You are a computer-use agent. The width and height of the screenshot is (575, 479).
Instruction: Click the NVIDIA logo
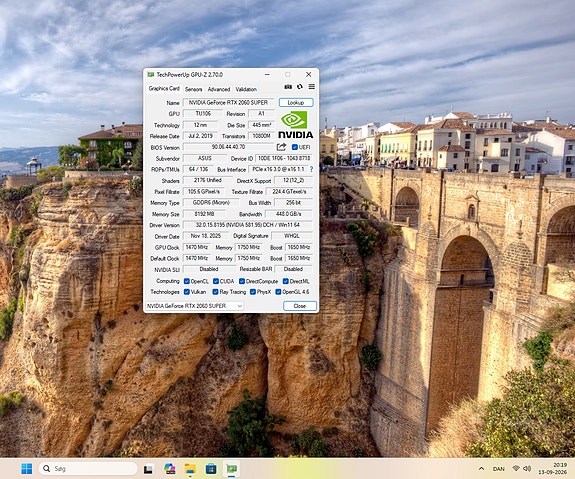pos(295,125)
